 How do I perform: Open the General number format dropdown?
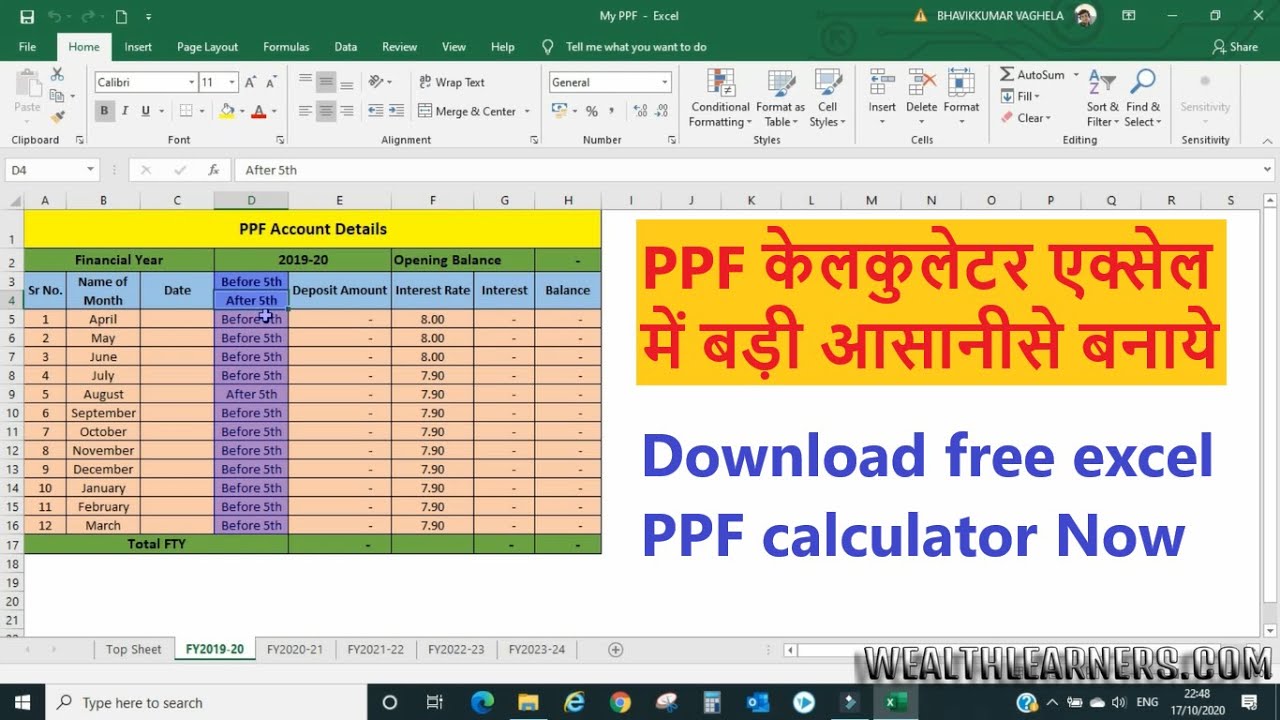(664, 83)
